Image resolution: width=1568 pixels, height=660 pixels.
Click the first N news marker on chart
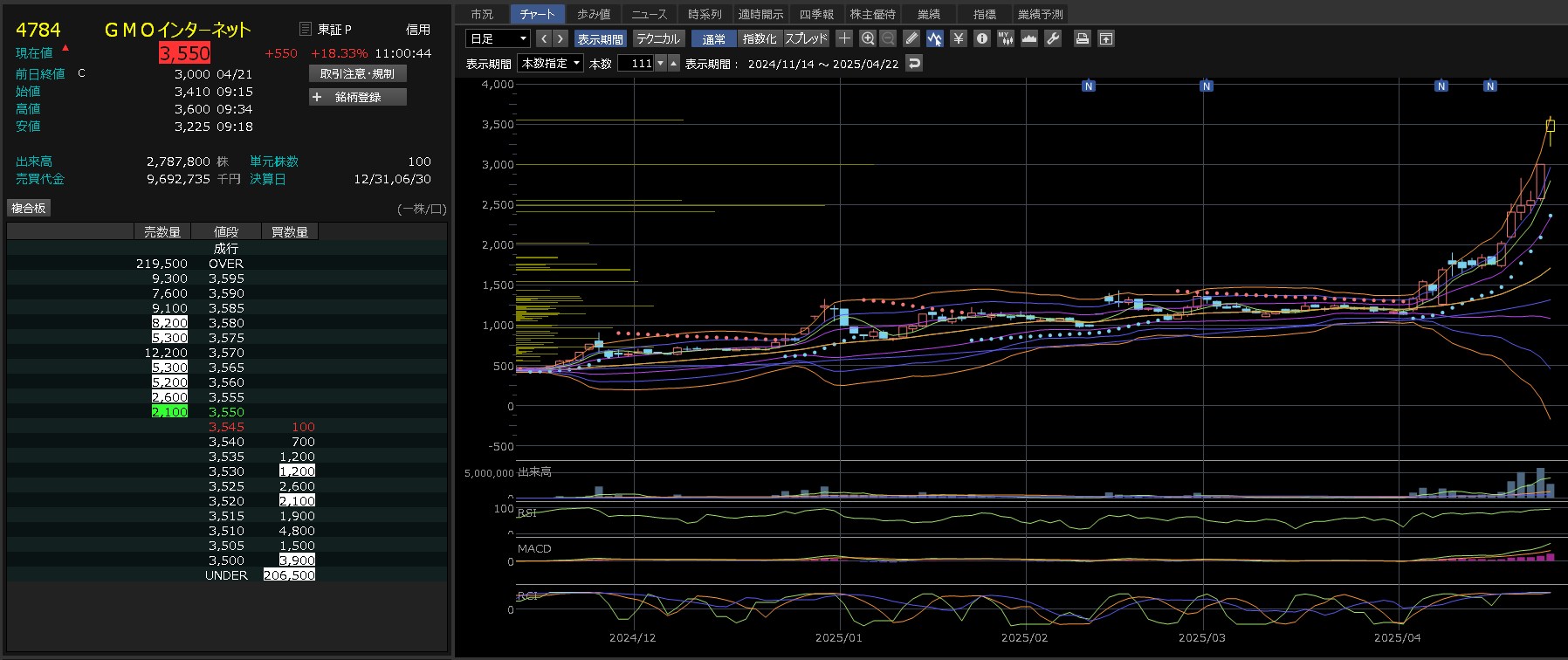point(1089,86)
